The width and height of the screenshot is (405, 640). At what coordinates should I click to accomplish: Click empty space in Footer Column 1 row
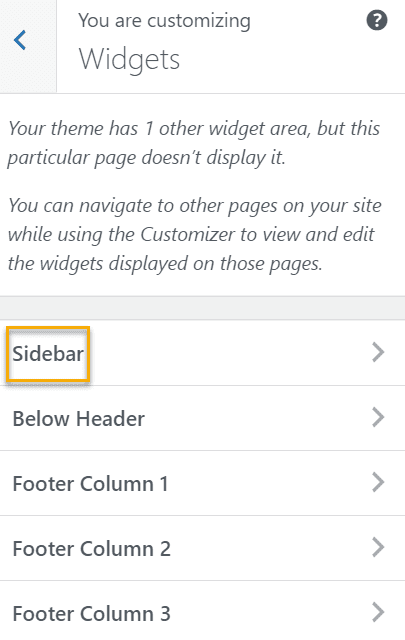click(x=269, y=483)
